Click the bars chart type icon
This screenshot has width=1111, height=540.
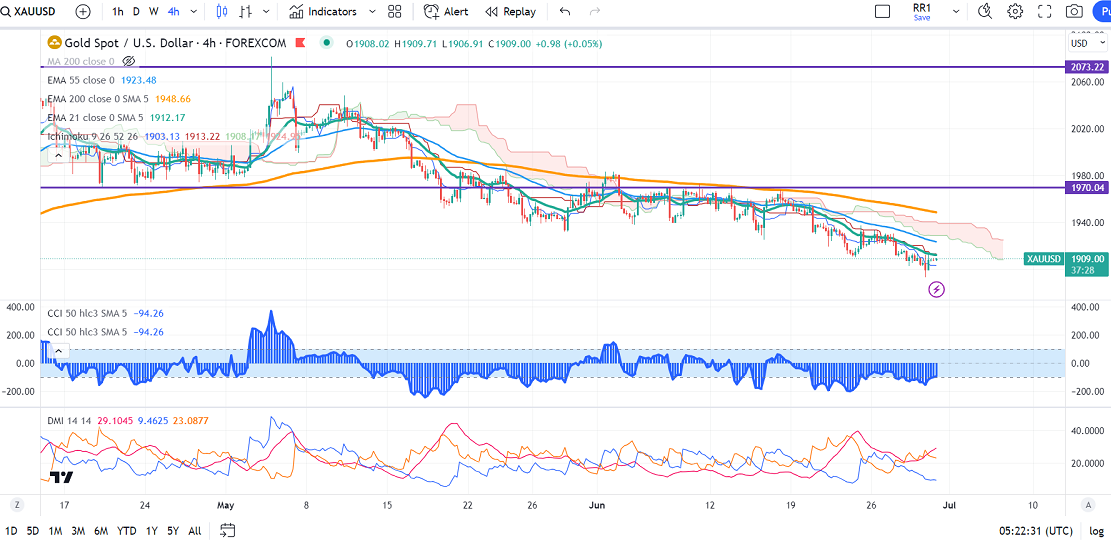(x=246, y=11)
